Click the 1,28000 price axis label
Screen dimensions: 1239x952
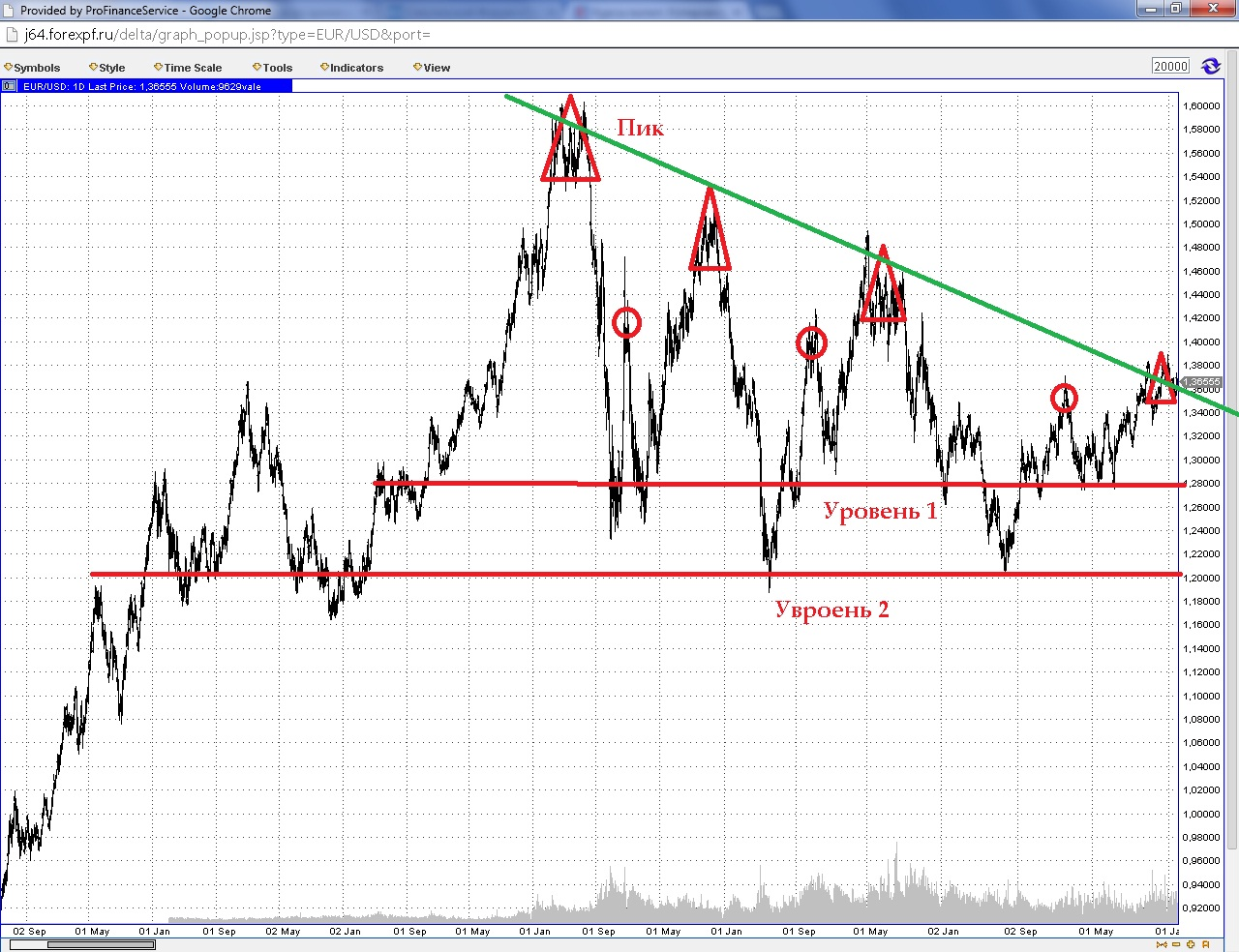[x=1201, y=484]
